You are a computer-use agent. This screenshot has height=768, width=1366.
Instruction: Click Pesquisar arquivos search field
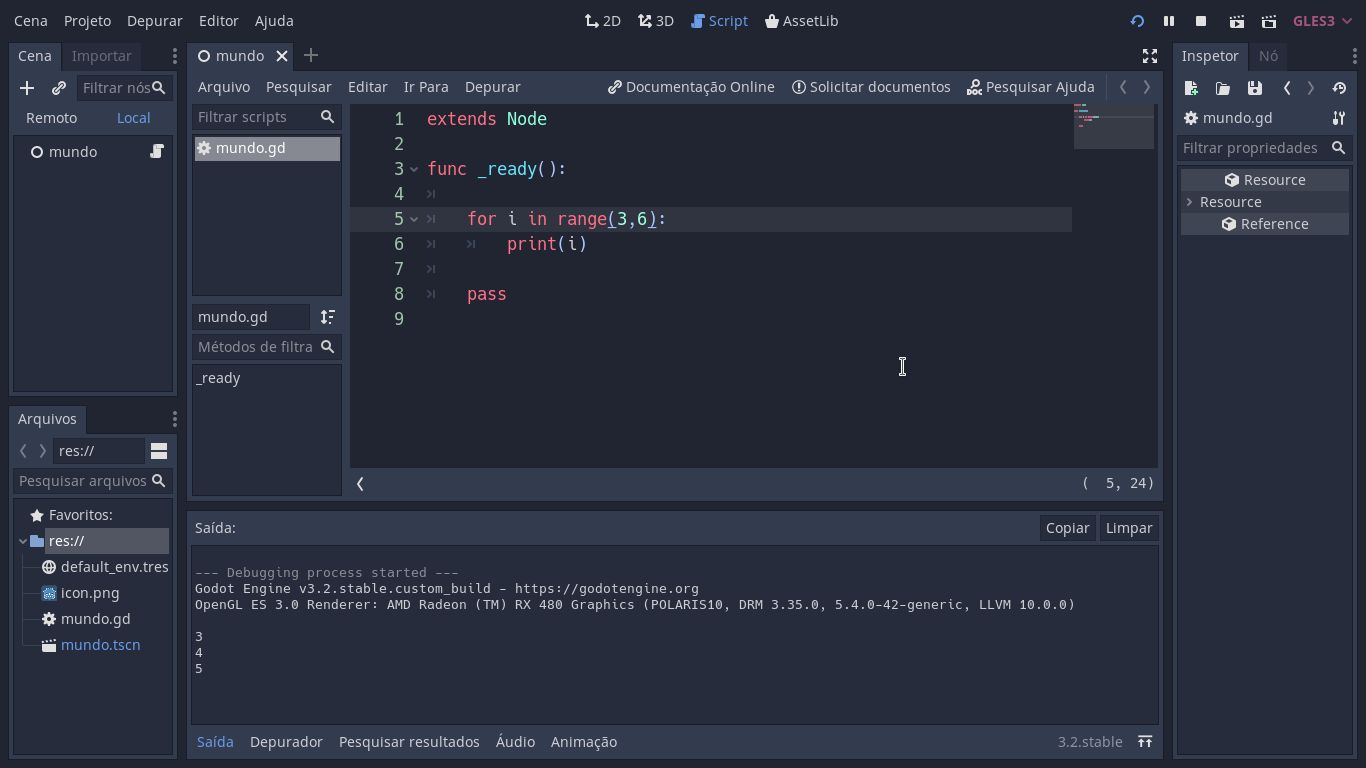[94, 481]
